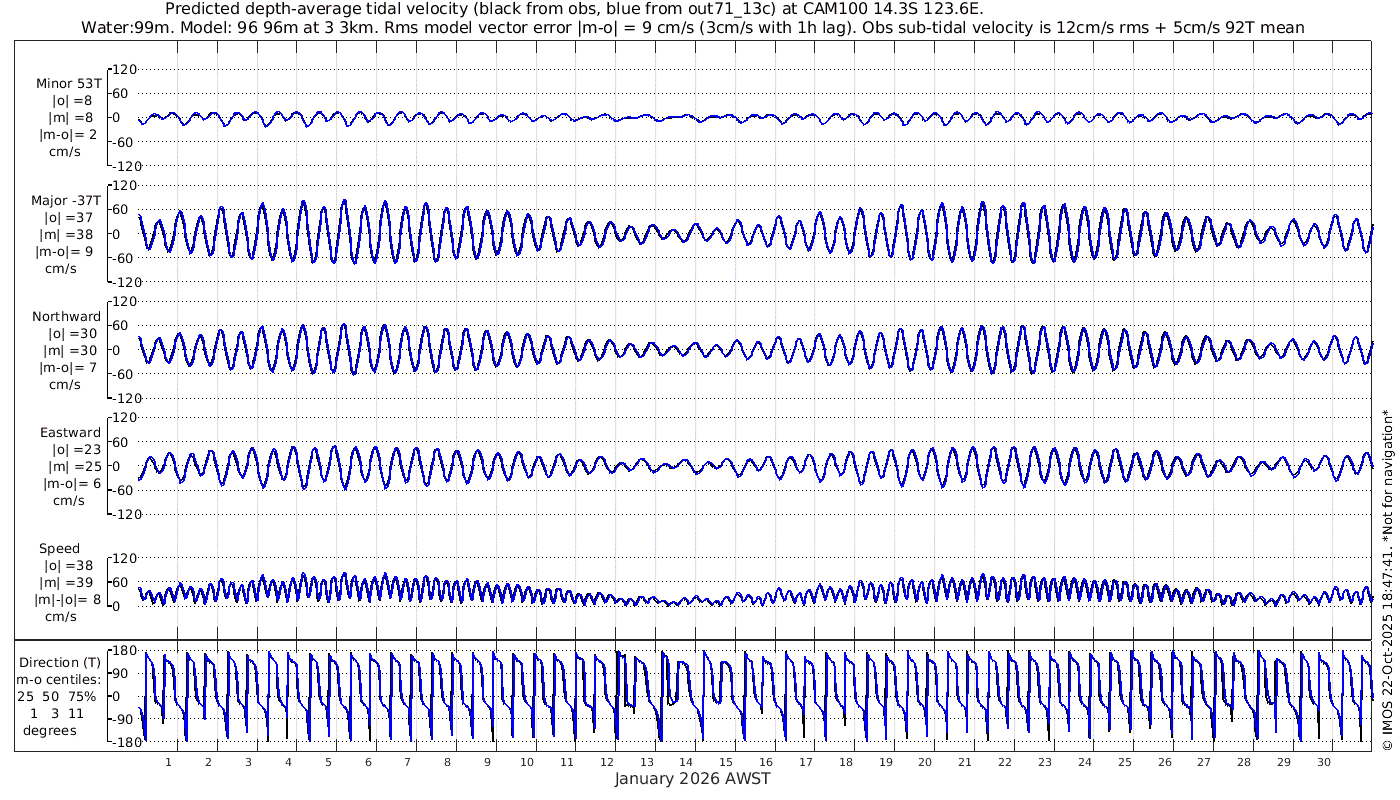Screen dimensions: 1400x800
Task: Click the 'Northward' panel label
Action: coord(67,317)
